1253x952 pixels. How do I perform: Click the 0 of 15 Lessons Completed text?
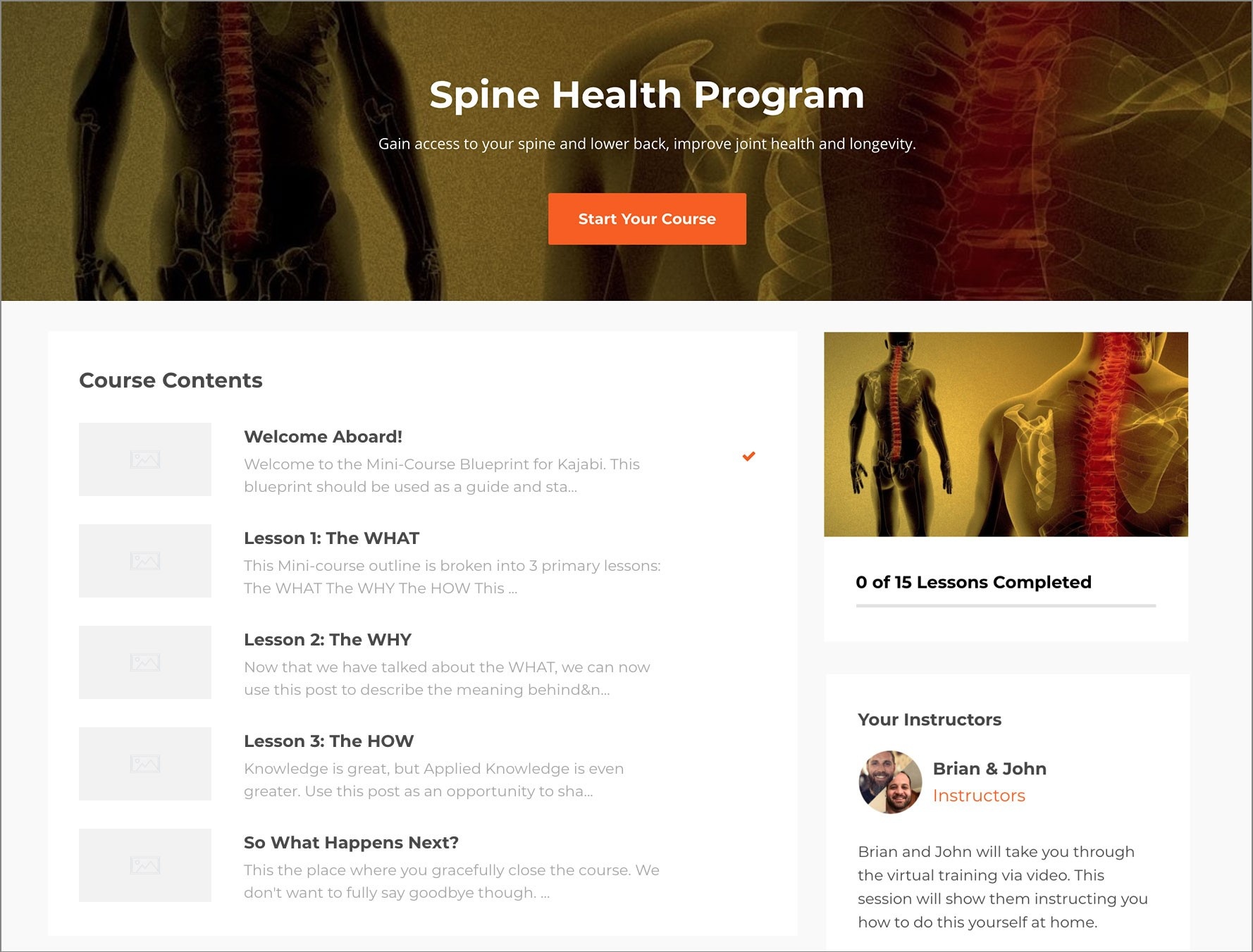(973, 582)
